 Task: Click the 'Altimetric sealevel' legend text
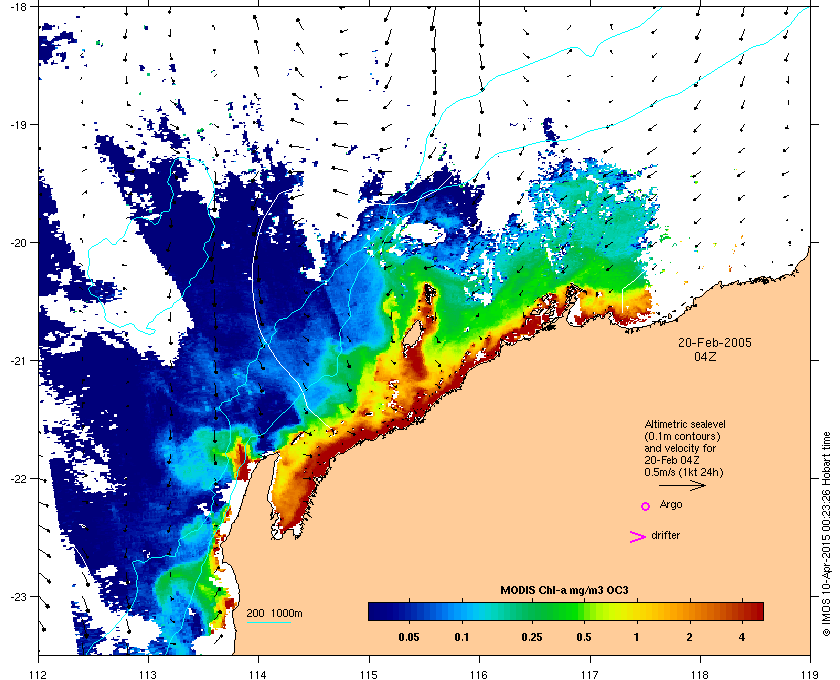[x=685, y=424]
